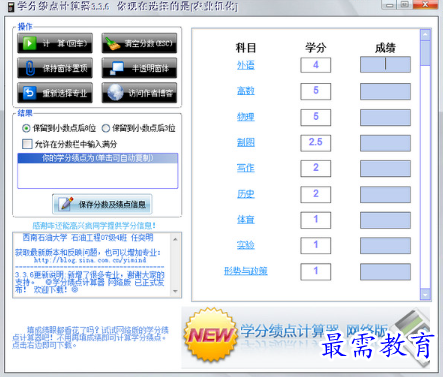
Task: Click 保存分数及绩点信息 button
Action: [102, 204]
